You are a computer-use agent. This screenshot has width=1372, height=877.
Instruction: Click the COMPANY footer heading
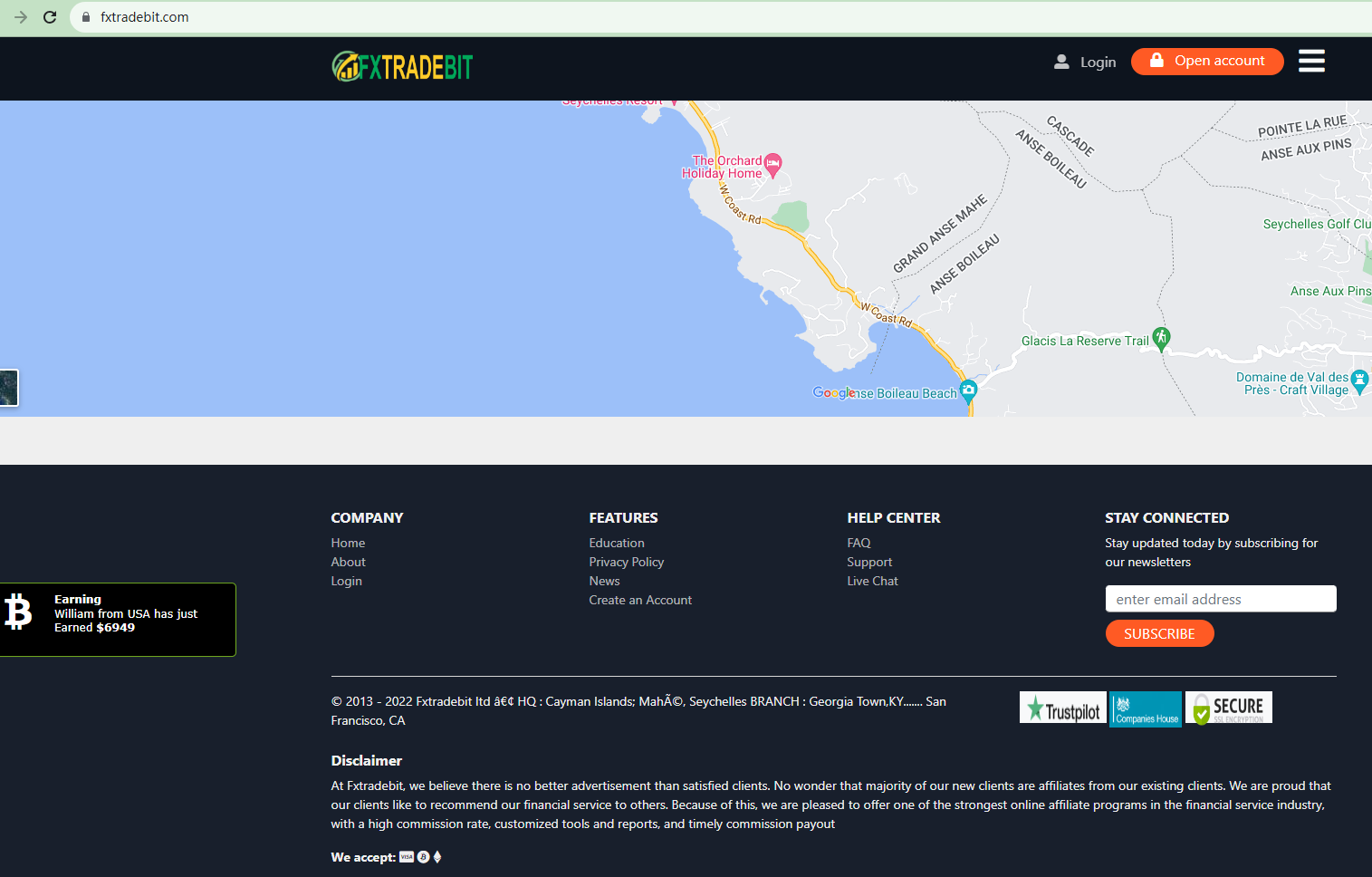367,517
